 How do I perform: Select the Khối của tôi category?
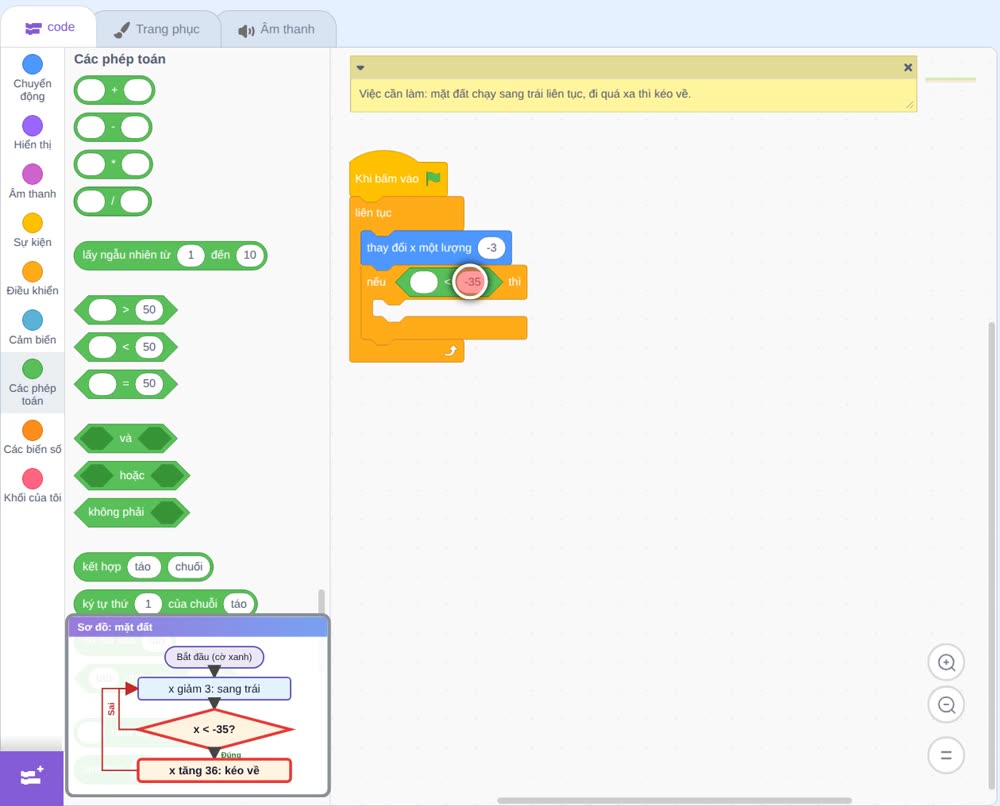coord(33,486)
